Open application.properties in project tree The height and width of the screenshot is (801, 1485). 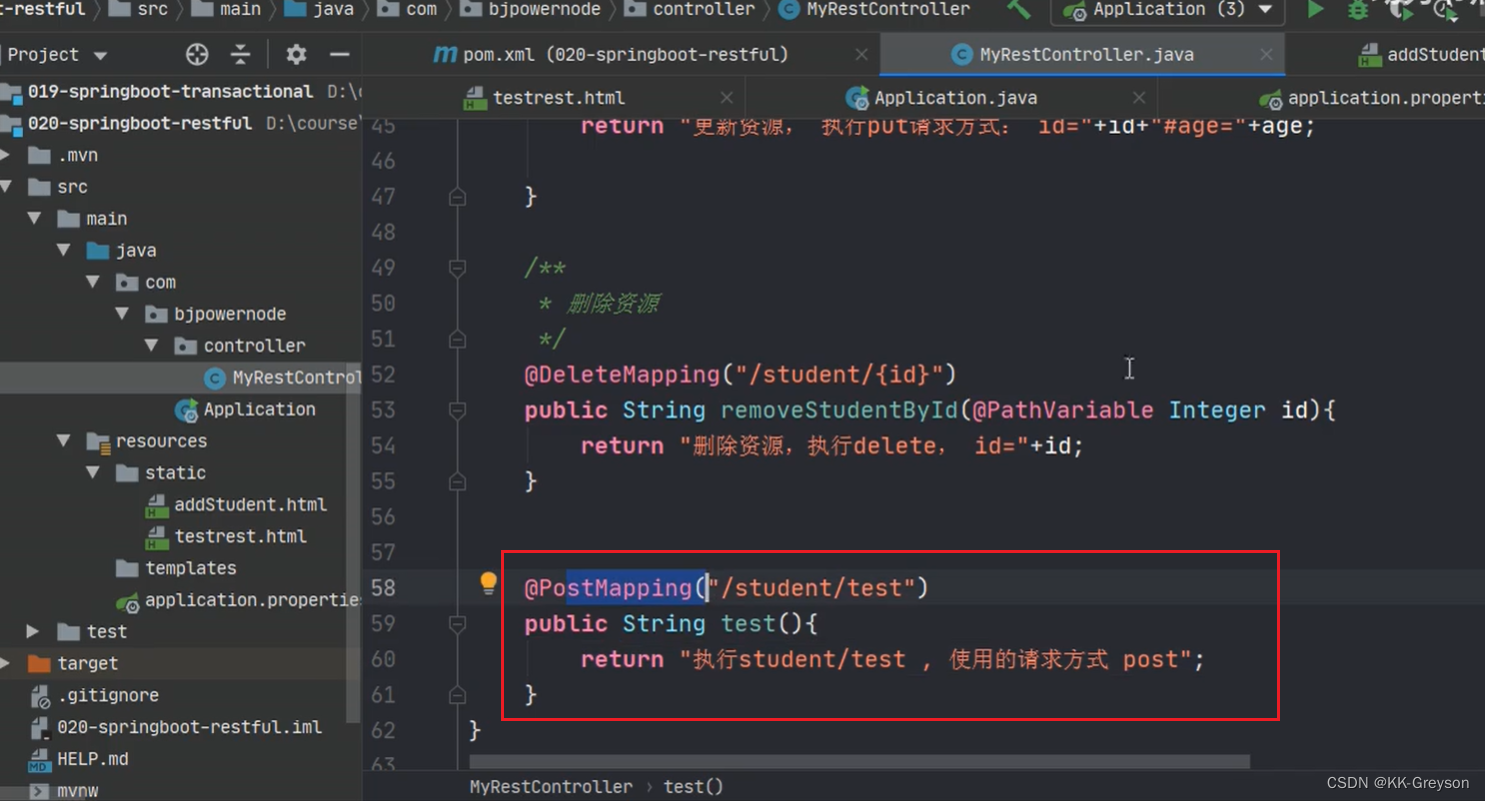(x=238, y=600)
